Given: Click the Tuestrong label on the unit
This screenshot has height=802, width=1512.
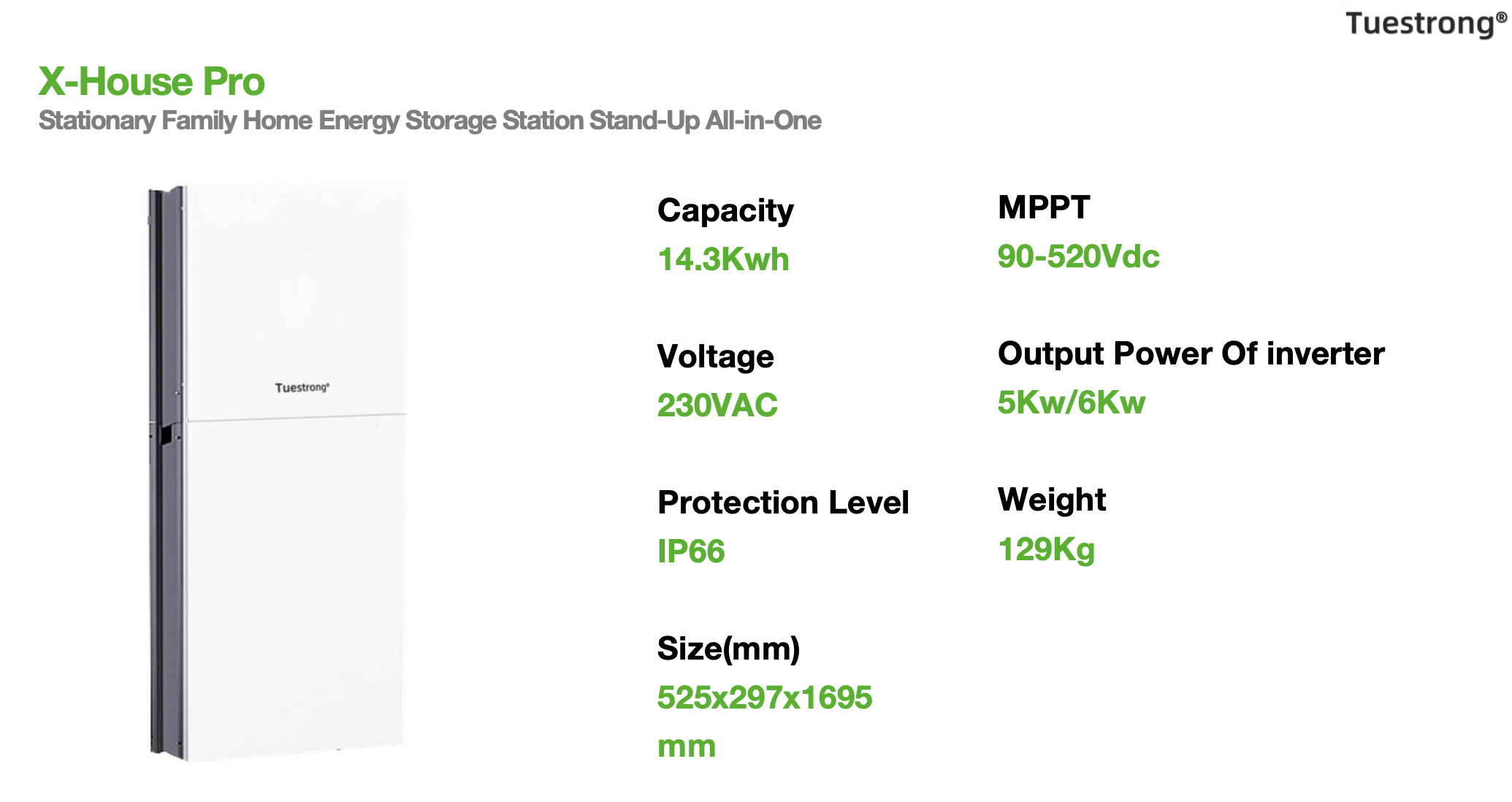Looking at the screenshot, I should tap(302, 387).
